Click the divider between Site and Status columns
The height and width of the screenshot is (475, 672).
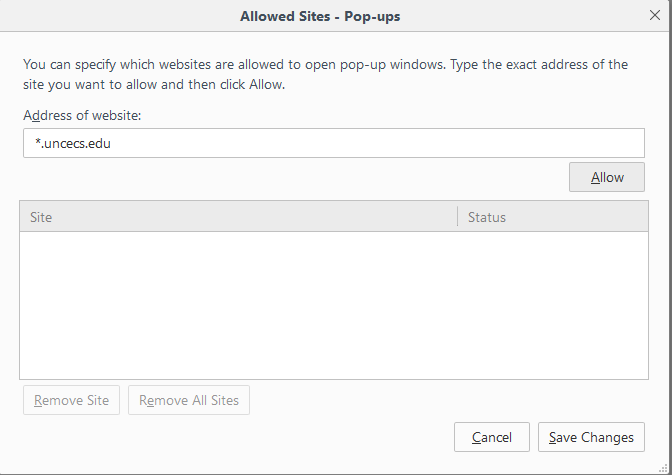tap(457, 217)
